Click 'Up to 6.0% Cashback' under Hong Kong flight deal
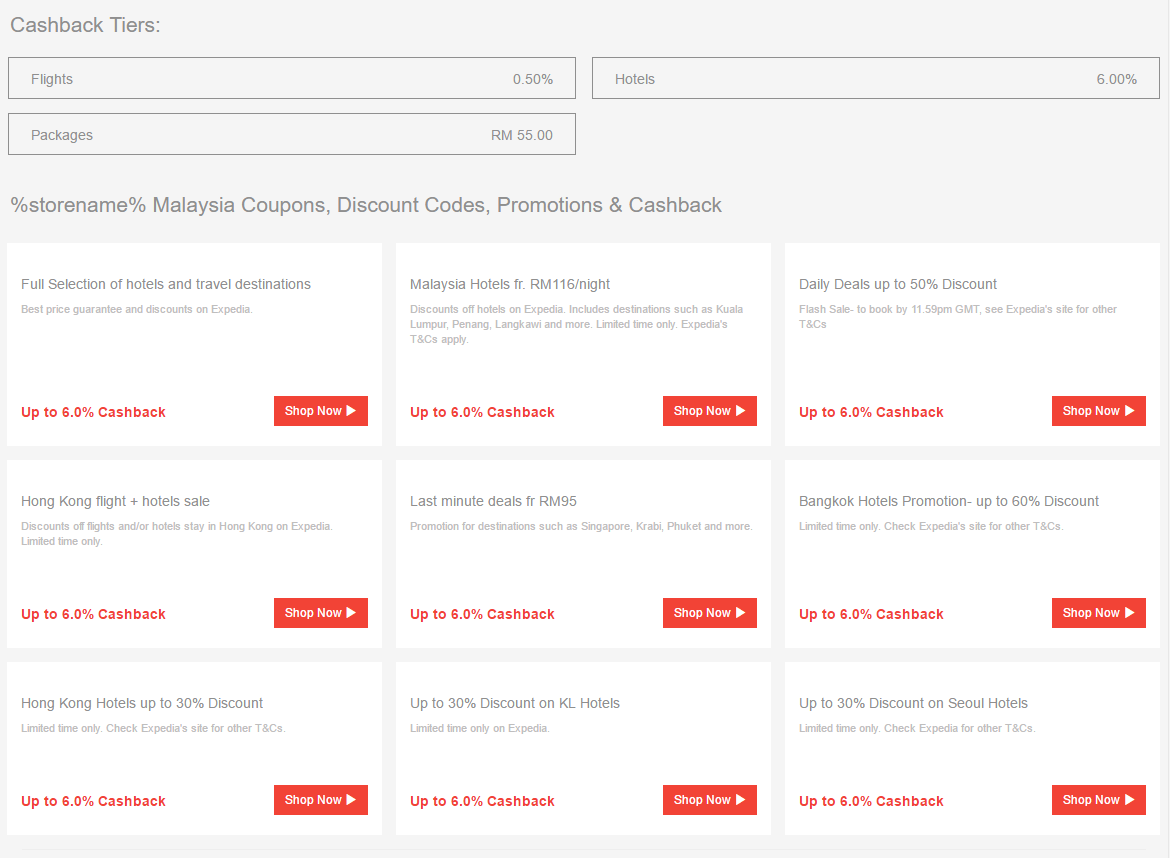Image resolution: width=1170 pixels, height=858 pixels. [93, 615]
